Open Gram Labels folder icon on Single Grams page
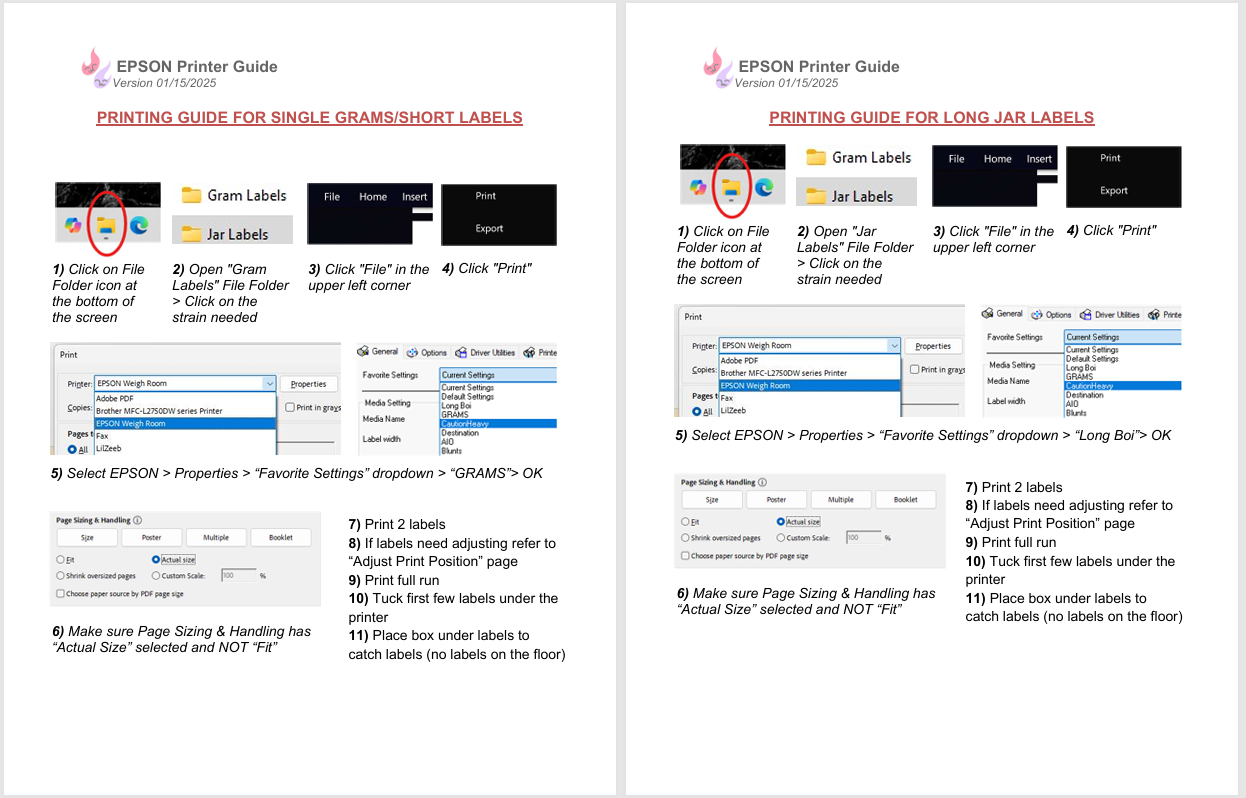This screenshot has height=798, width=1246. (x=191, y=195)
